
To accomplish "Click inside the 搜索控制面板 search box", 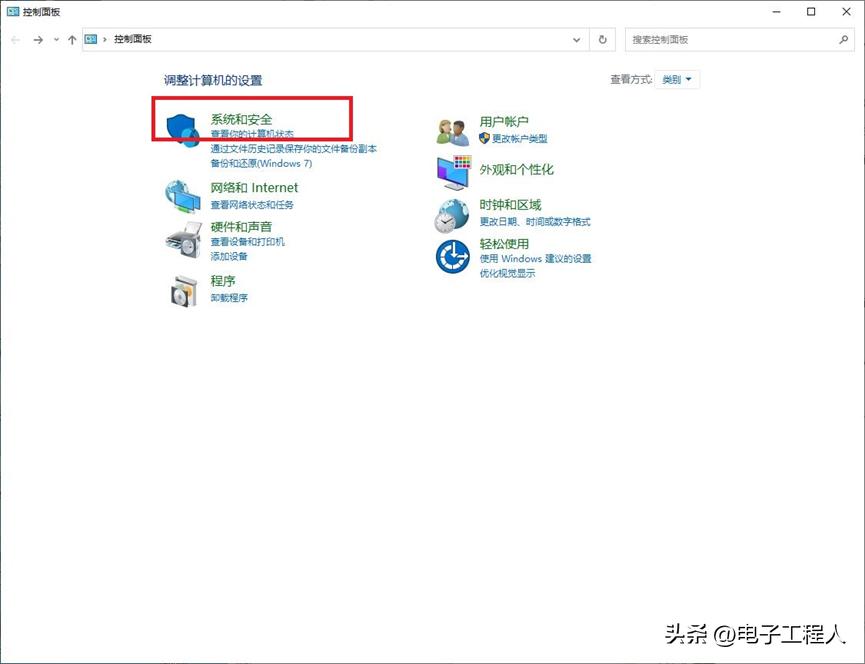I will pos(740,40).
